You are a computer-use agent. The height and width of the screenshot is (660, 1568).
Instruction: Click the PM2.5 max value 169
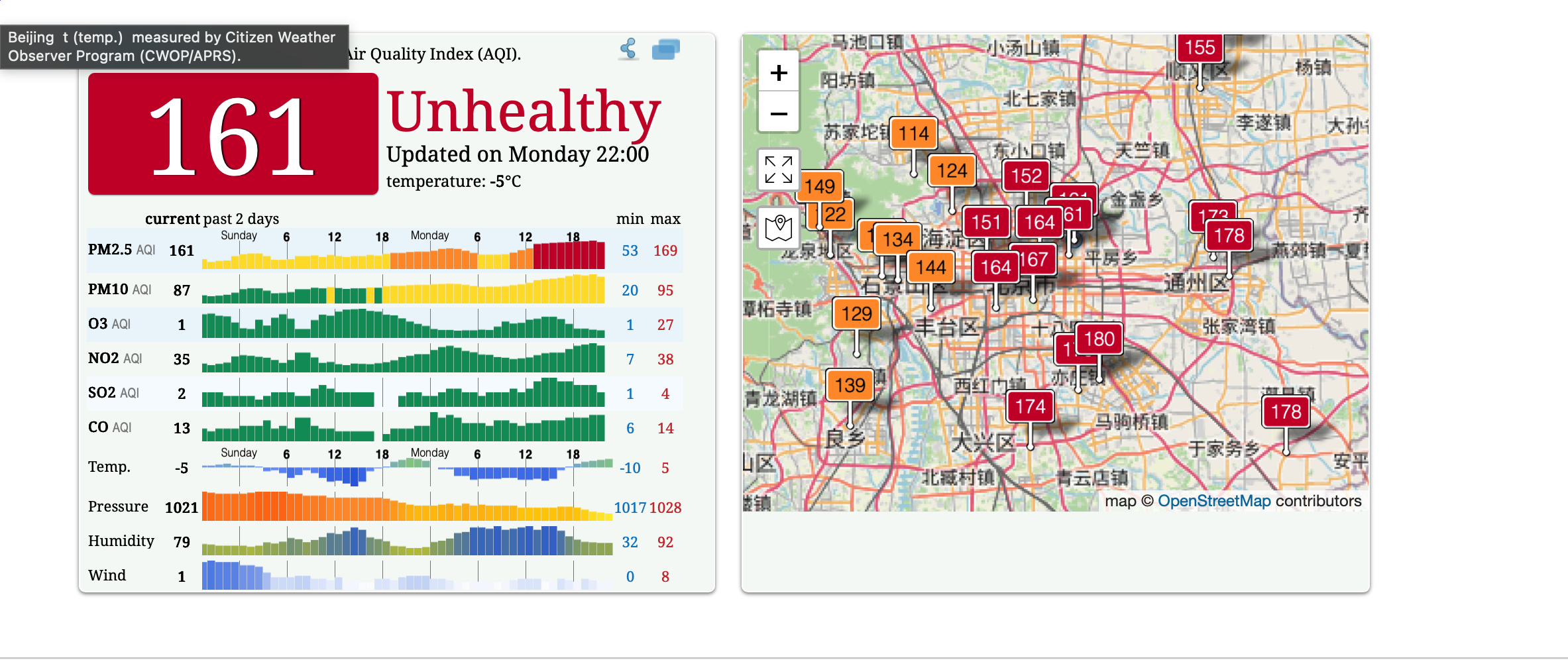click(665, 250)
